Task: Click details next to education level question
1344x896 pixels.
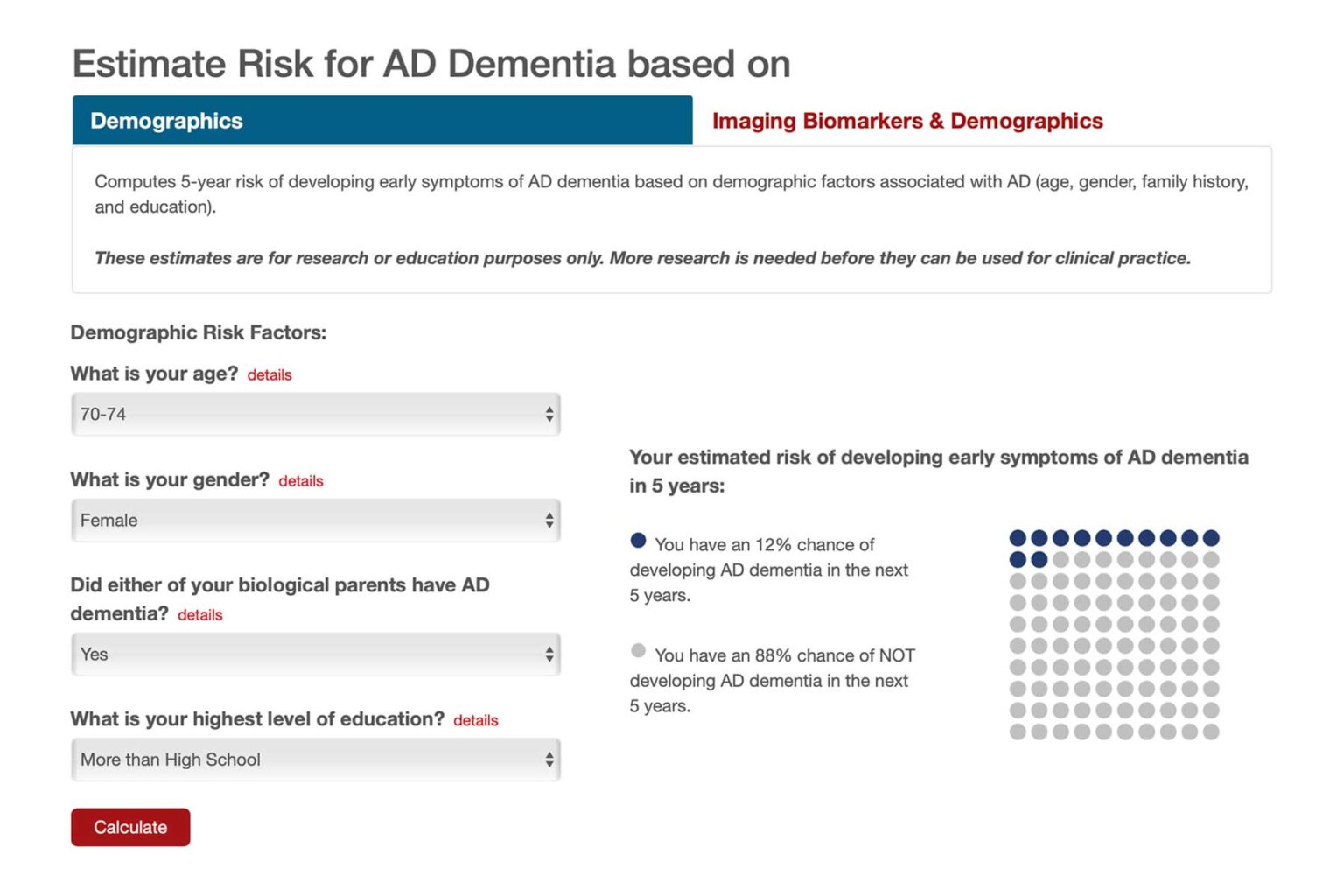Action: pos(475,720)
